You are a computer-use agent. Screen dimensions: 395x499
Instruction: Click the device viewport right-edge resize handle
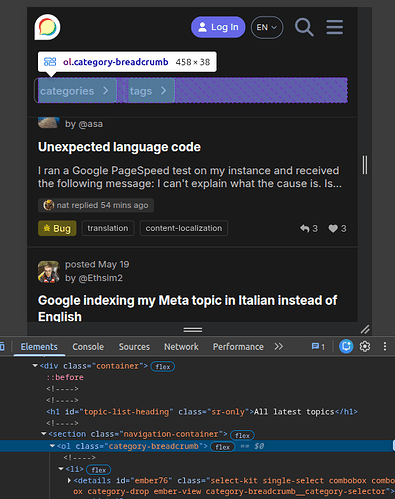(x=365, y=165)
